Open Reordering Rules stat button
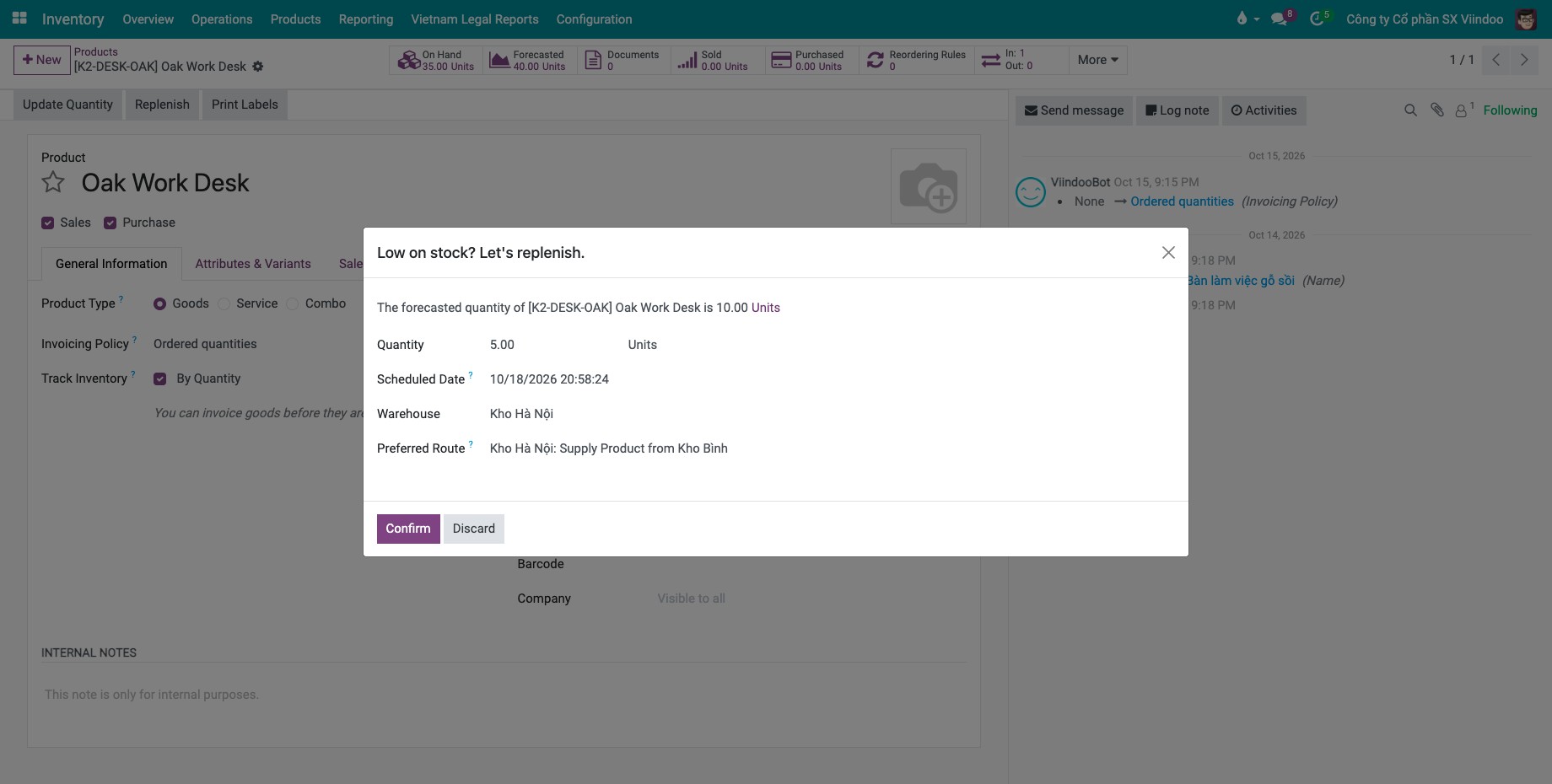 coord(917,60)
